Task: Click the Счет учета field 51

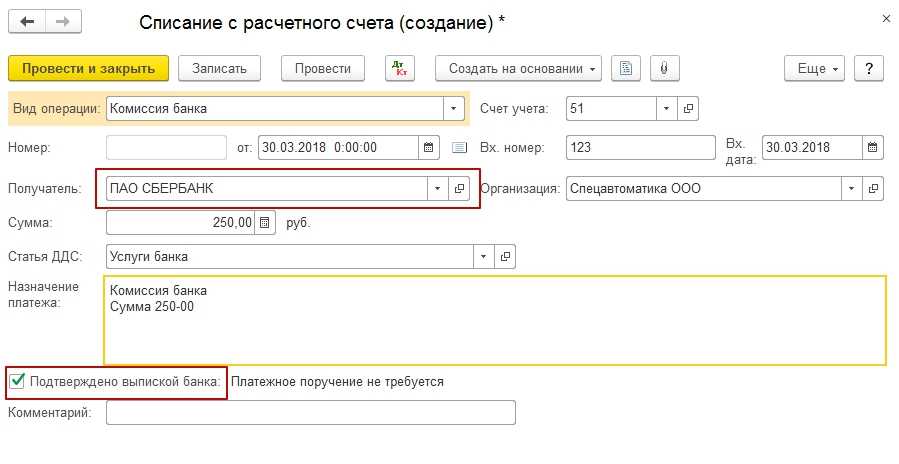Action: point(611,108)
